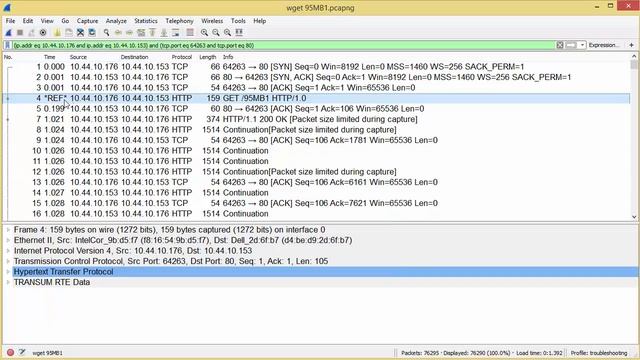The image size is (640, 360).
Task: Click the Expression button
Action: 604,45
